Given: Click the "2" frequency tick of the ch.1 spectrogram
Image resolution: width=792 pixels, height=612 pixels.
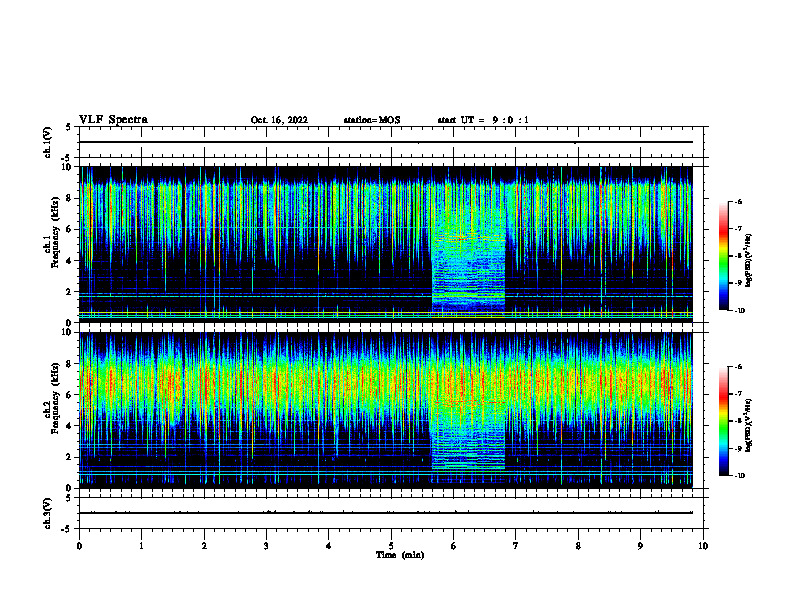Looking at the screenshot, I should click(70, 292).
